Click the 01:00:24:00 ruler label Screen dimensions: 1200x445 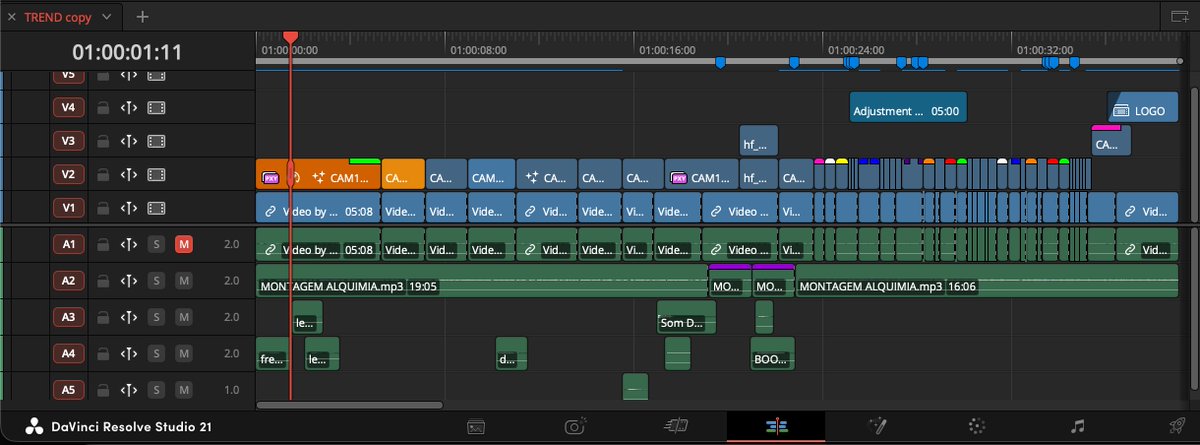click(x=856, y=48)
